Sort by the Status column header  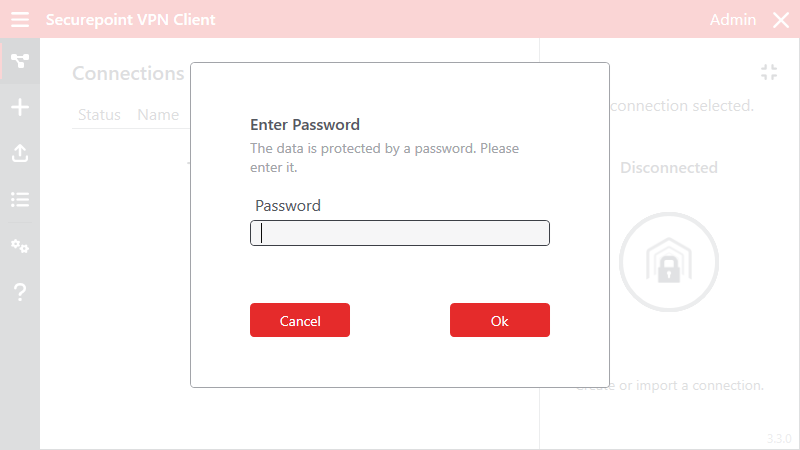click(x=99, y=115)
